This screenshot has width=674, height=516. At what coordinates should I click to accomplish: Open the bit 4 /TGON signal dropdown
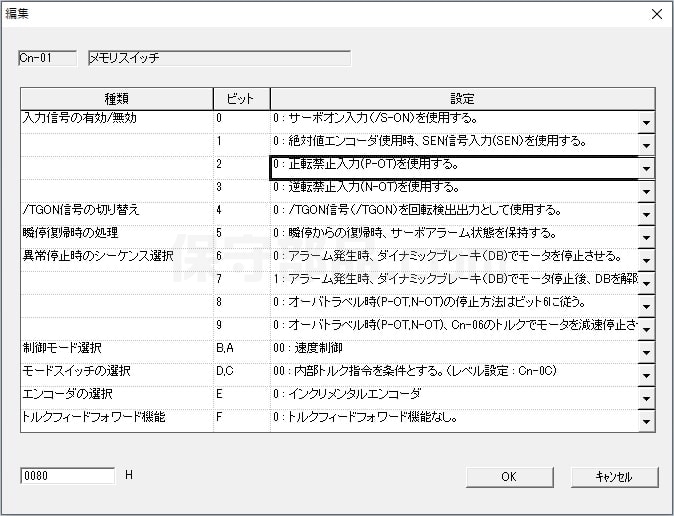(646, 214)
